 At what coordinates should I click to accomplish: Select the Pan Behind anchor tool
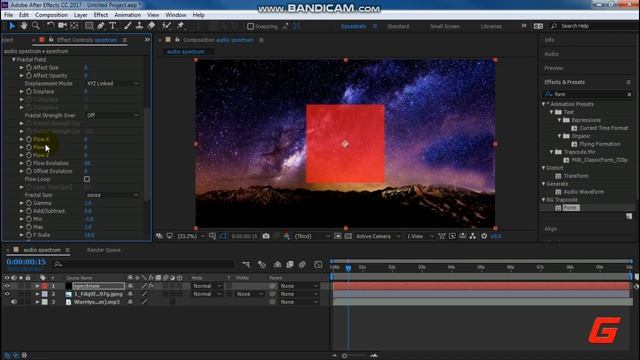(74, 26)
